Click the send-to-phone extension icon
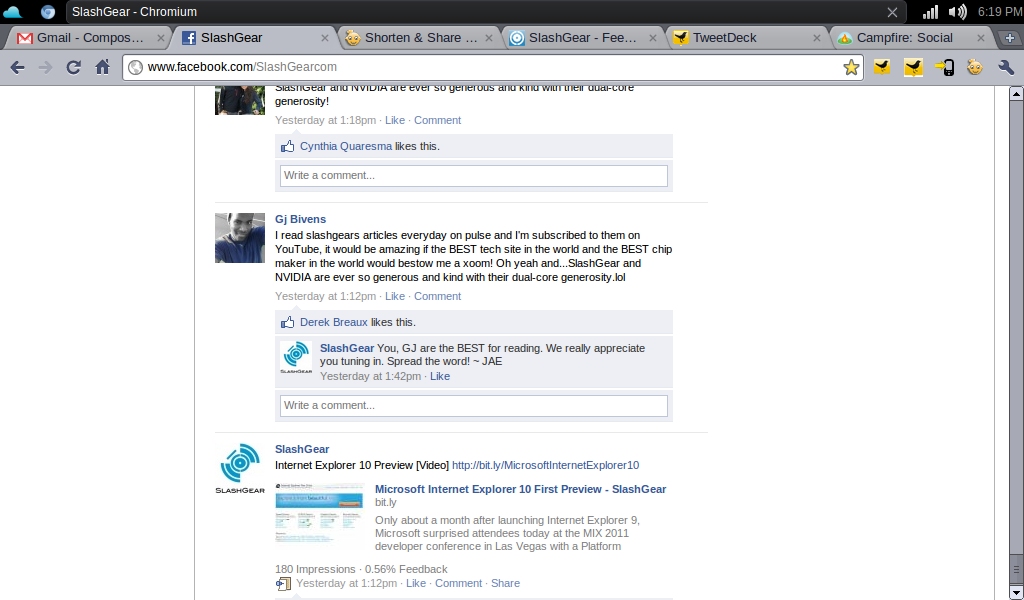This screenshot has width=1024, height=600. [x=944, y=68]
